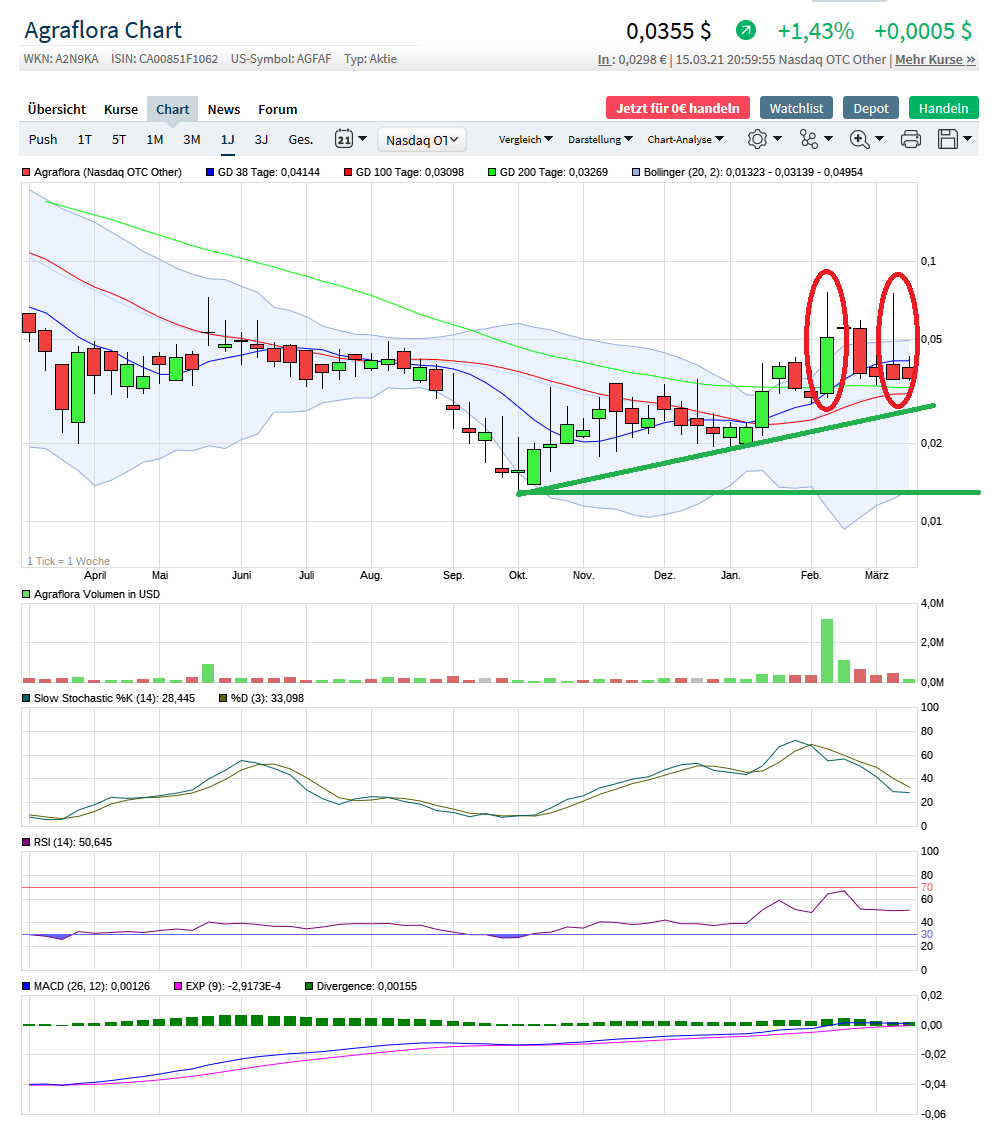Open the Nasdaq OT exchange selector
The height and width of the screenshot is (1134, 991).
click(420, 139)
